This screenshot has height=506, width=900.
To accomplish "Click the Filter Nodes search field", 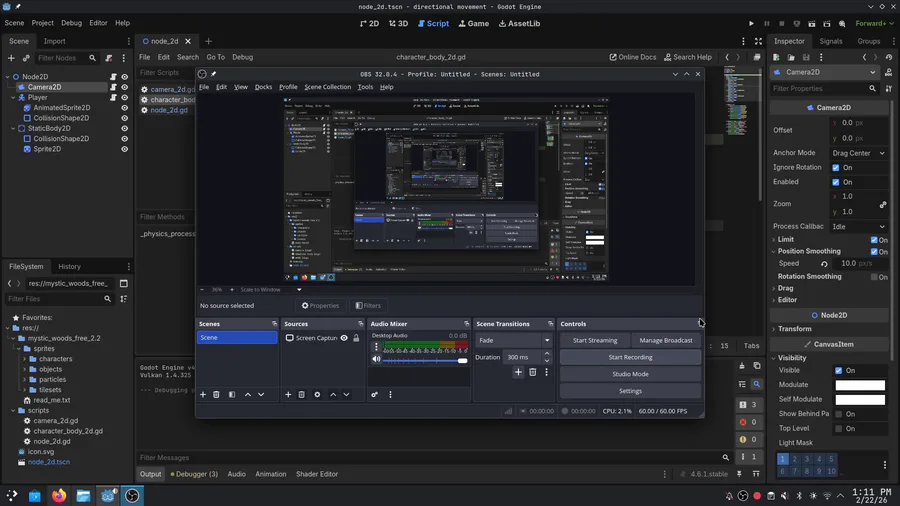I will pos(60,58).
